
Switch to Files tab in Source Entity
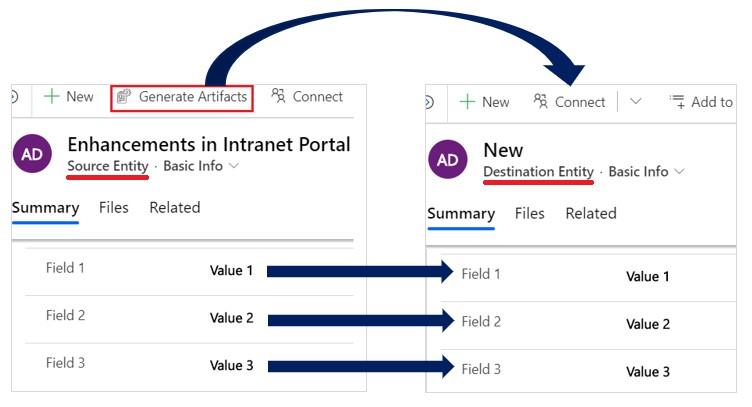[x=114, y=208]
